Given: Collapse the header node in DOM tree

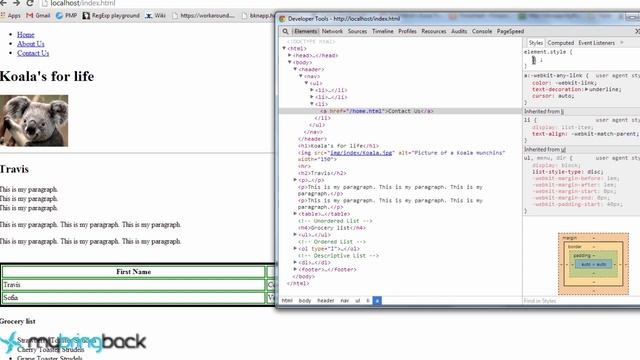Looking at the screenshot, I should coord(296,69).
